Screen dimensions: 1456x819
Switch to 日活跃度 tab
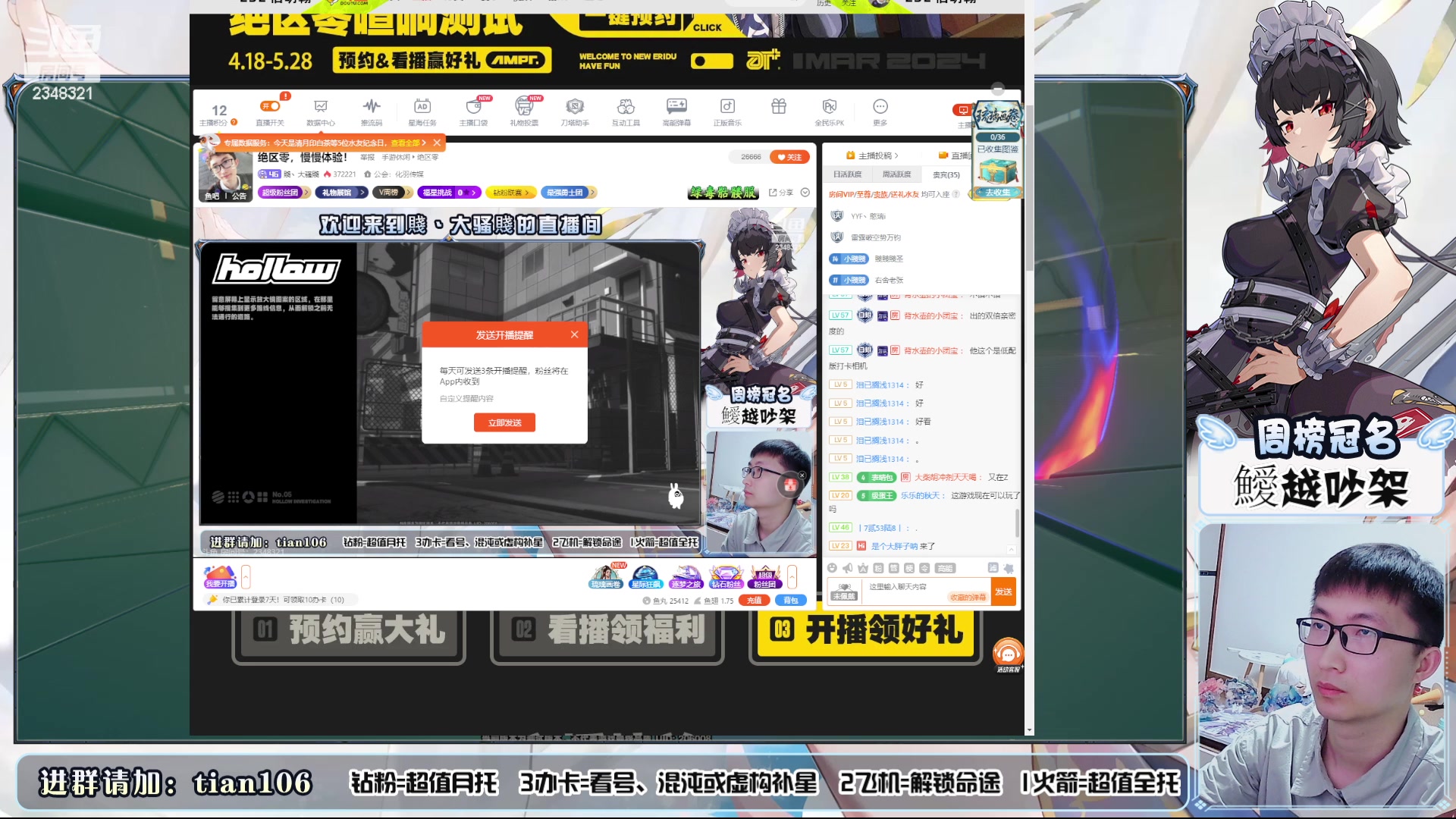pyautogui.click(x=847, y=174)
